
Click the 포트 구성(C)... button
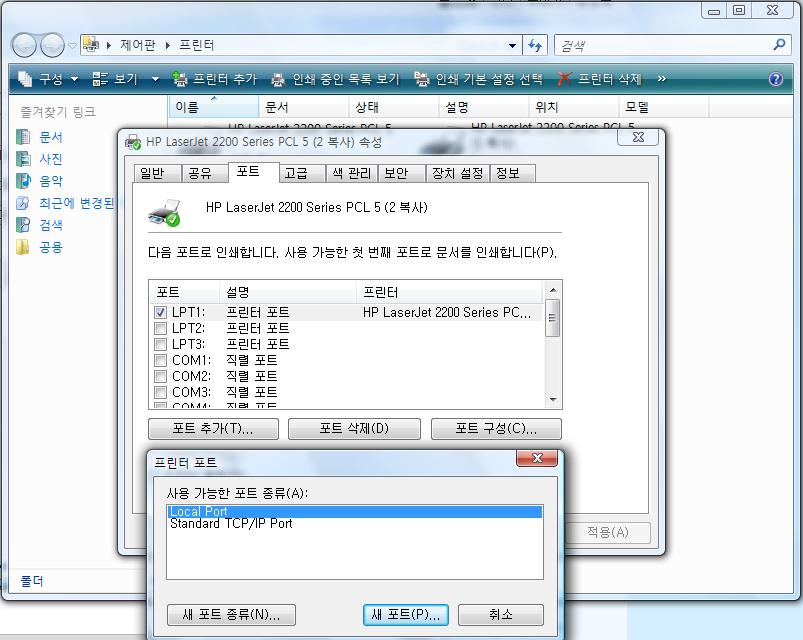[496, 429]
